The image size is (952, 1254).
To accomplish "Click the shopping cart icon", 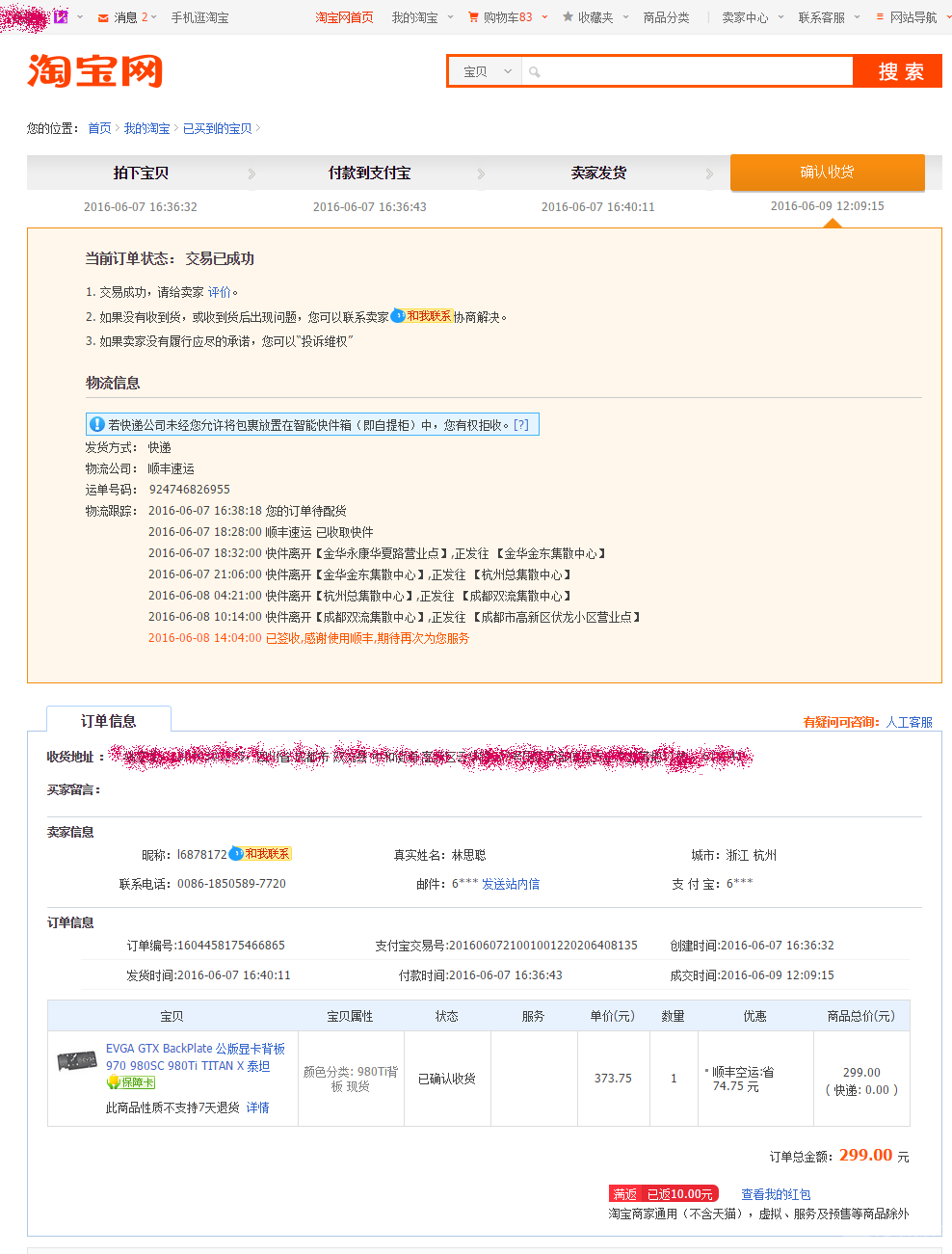I will pos(473,16).
